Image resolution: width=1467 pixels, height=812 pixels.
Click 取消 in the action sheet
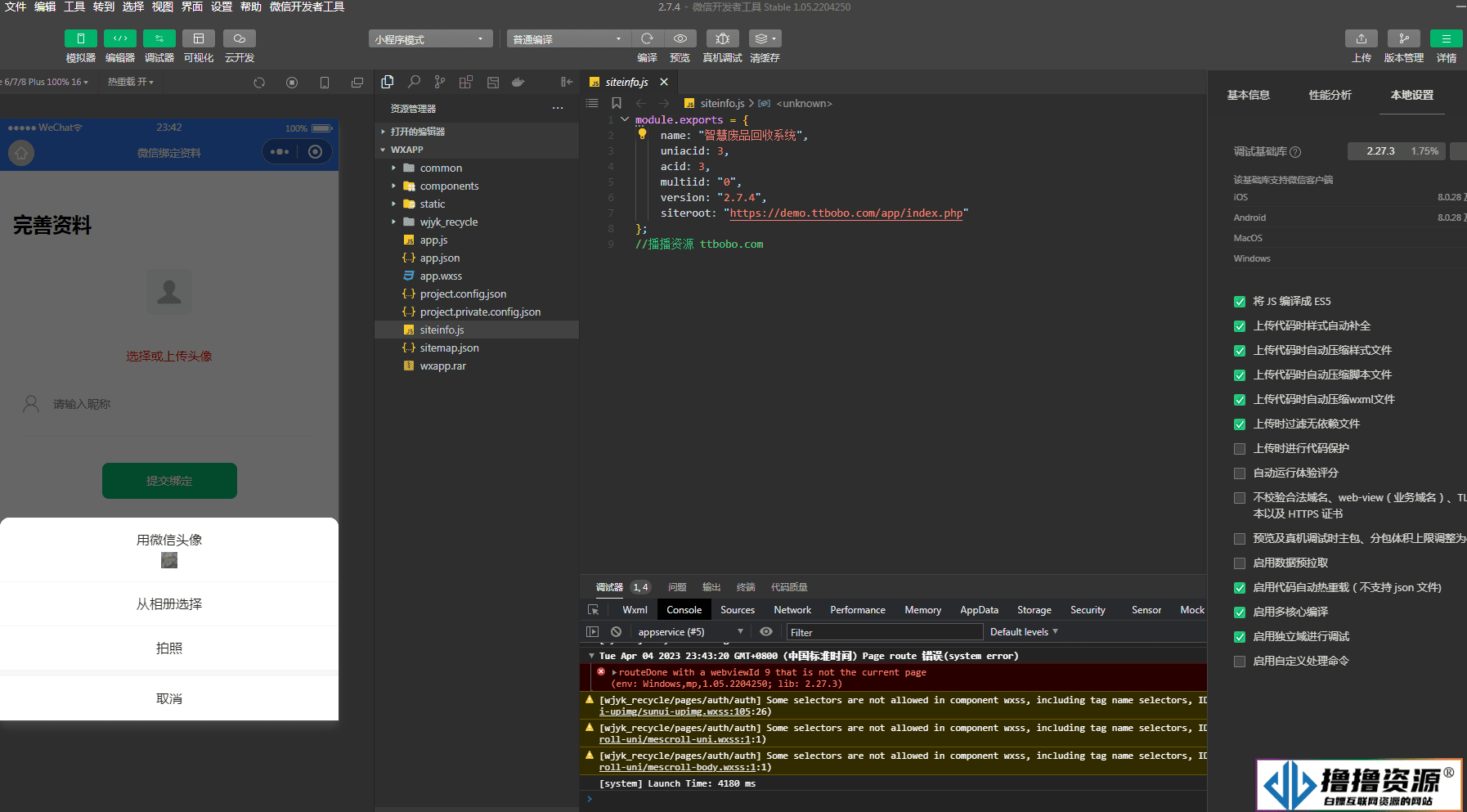coord(169,699)
